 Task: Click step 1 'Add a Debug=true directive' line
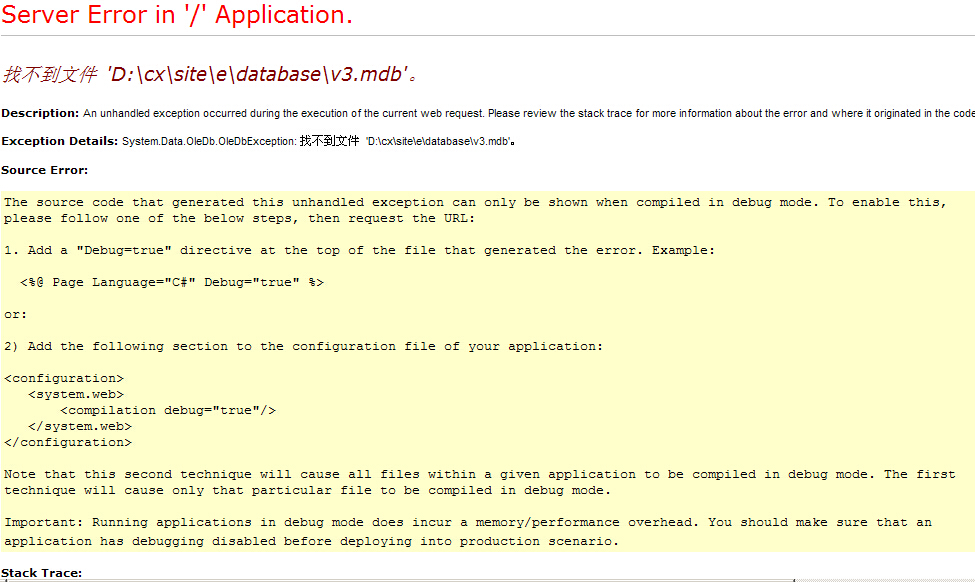tap(360, 250)
